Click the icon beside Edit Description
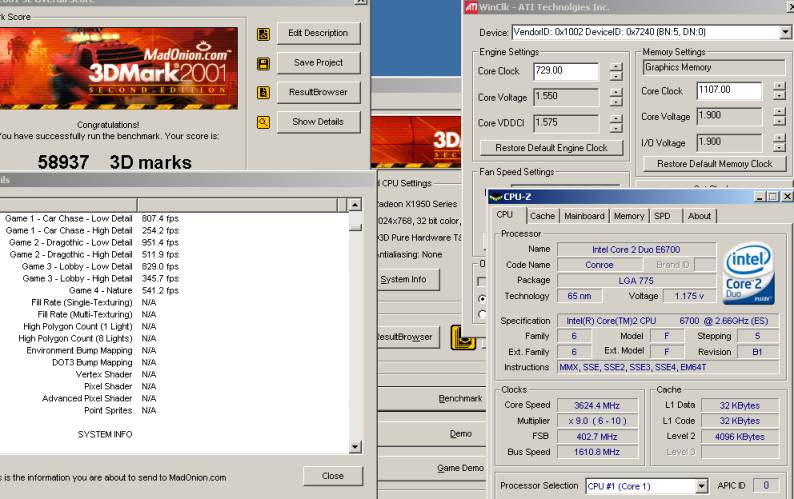The width and height of the screenshot is (794, 499). 263,34
